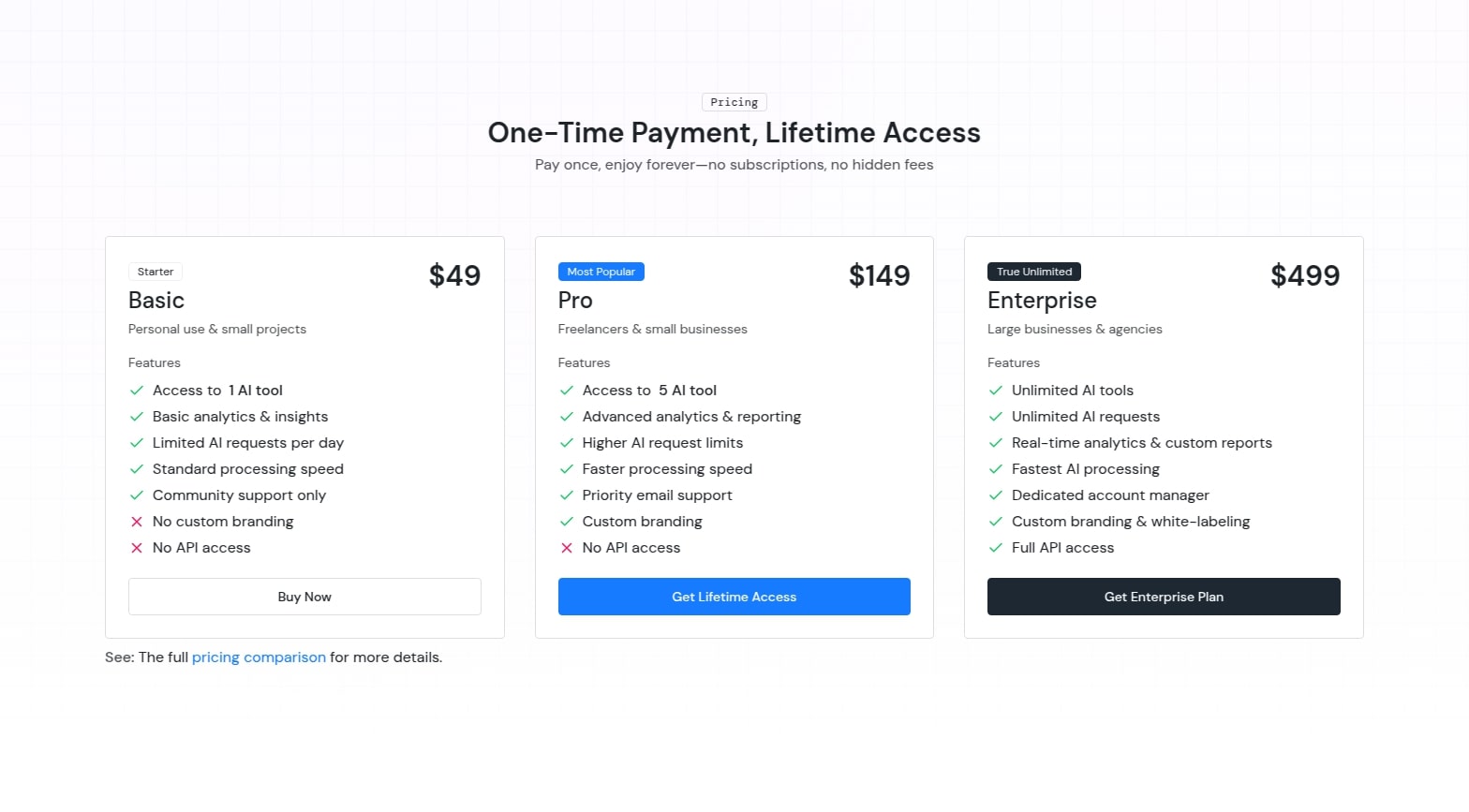The height and width of the screenshot is (812, 1469).
Task: Click the Buy Now button
Action: click(304, 597)
